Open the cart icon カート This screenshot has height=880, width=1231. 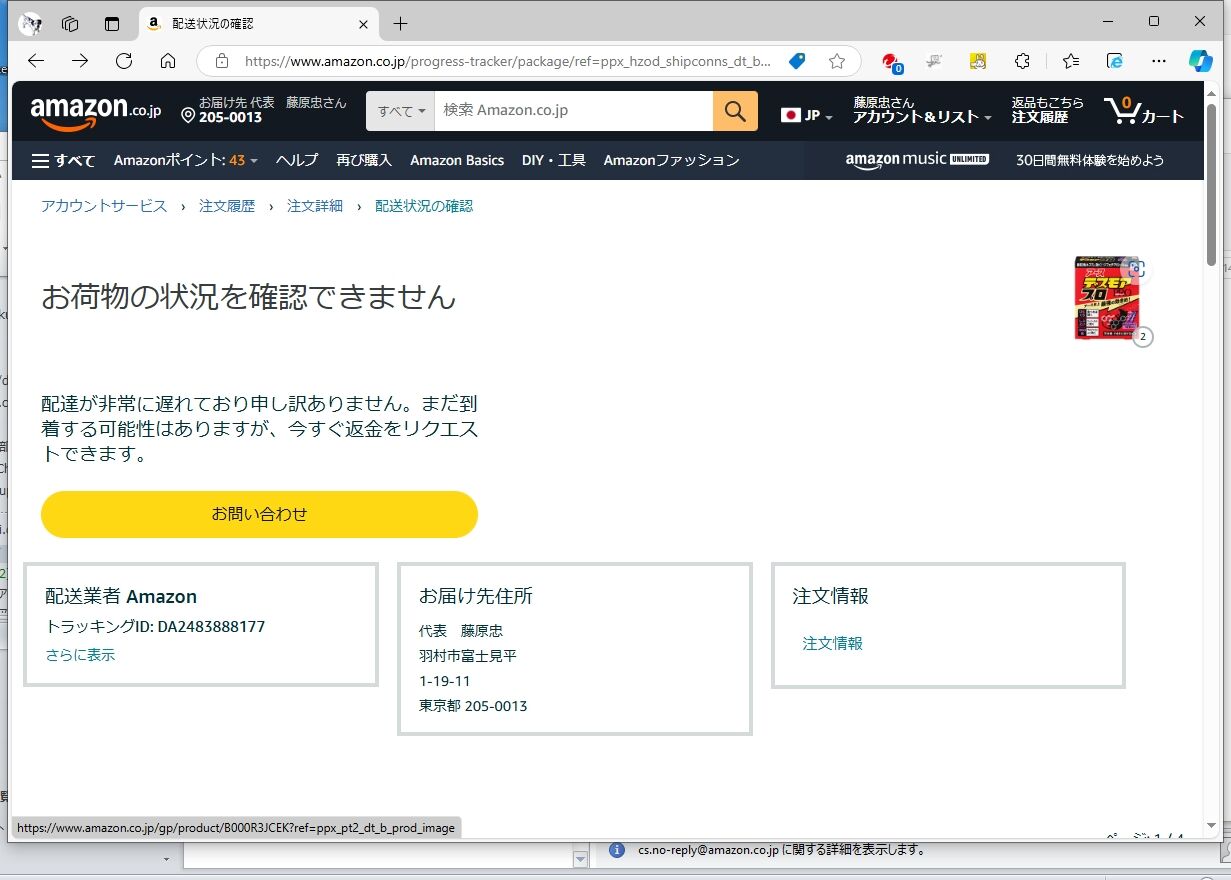(x=1144, y=111)
